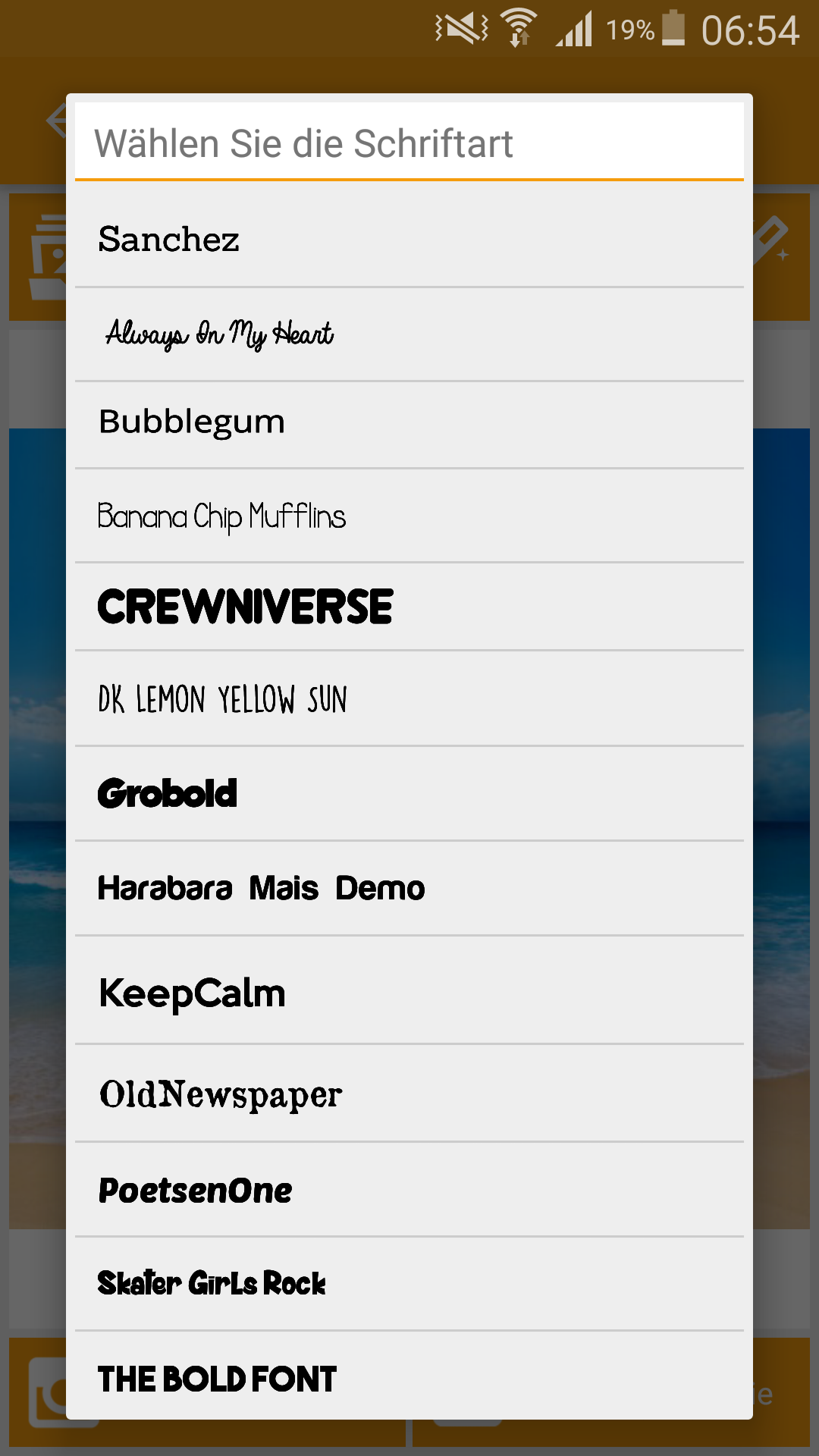Tap the battery indicator in status bar
819x1456 pixels.
point(673,28)
